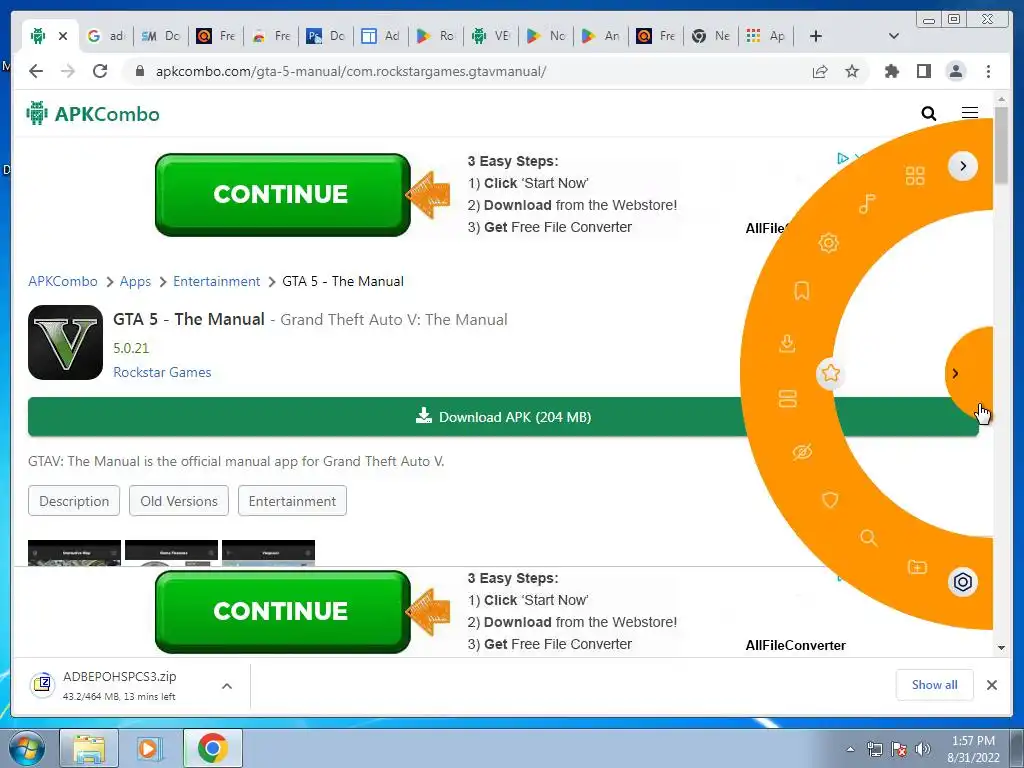Open the APKCombo hamburger menu
The width and height of the screenshot is (1024, 768).
(x=970, y=113)
